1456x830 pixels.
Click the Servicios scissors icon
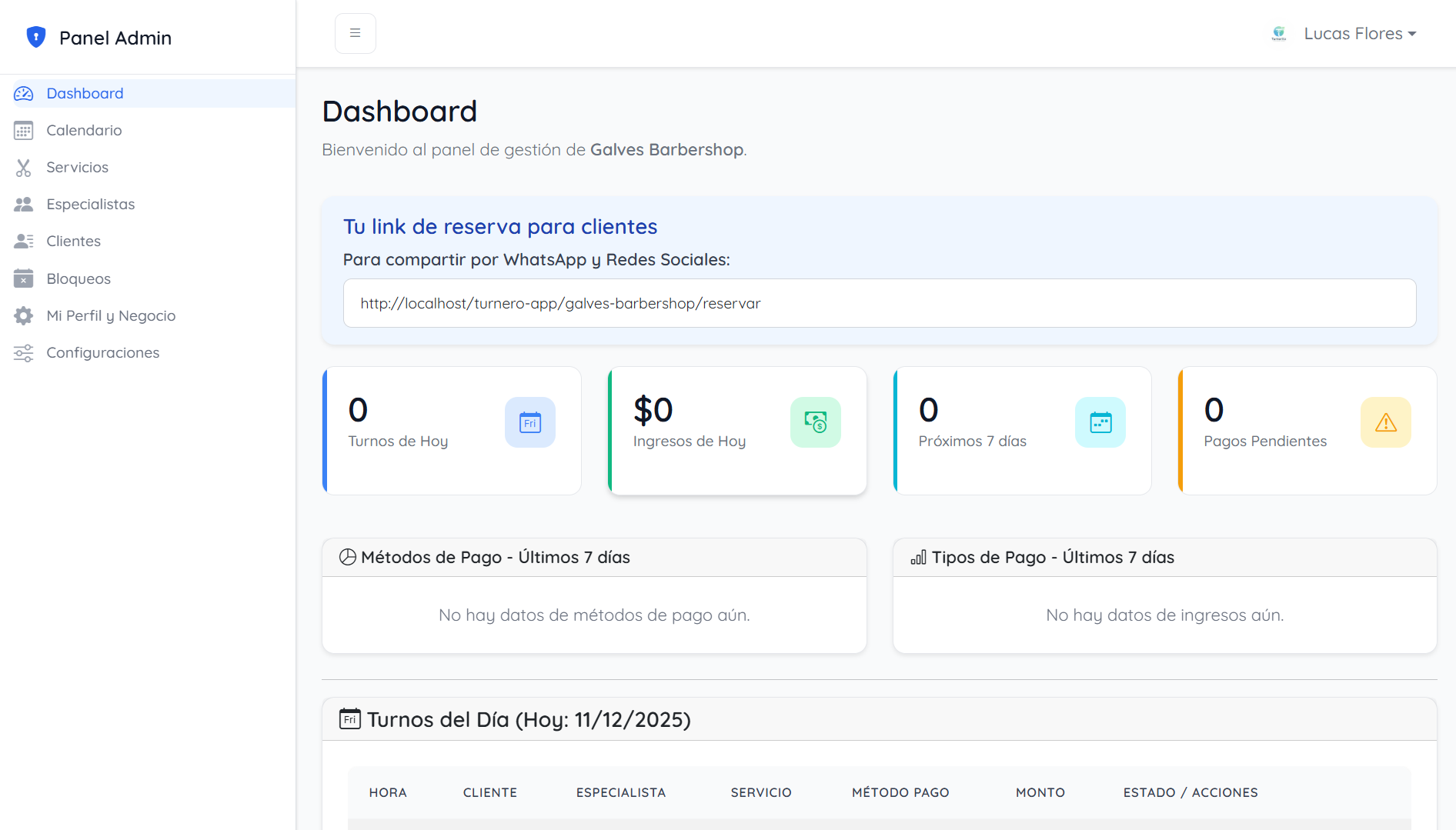(x=24, y=168)
